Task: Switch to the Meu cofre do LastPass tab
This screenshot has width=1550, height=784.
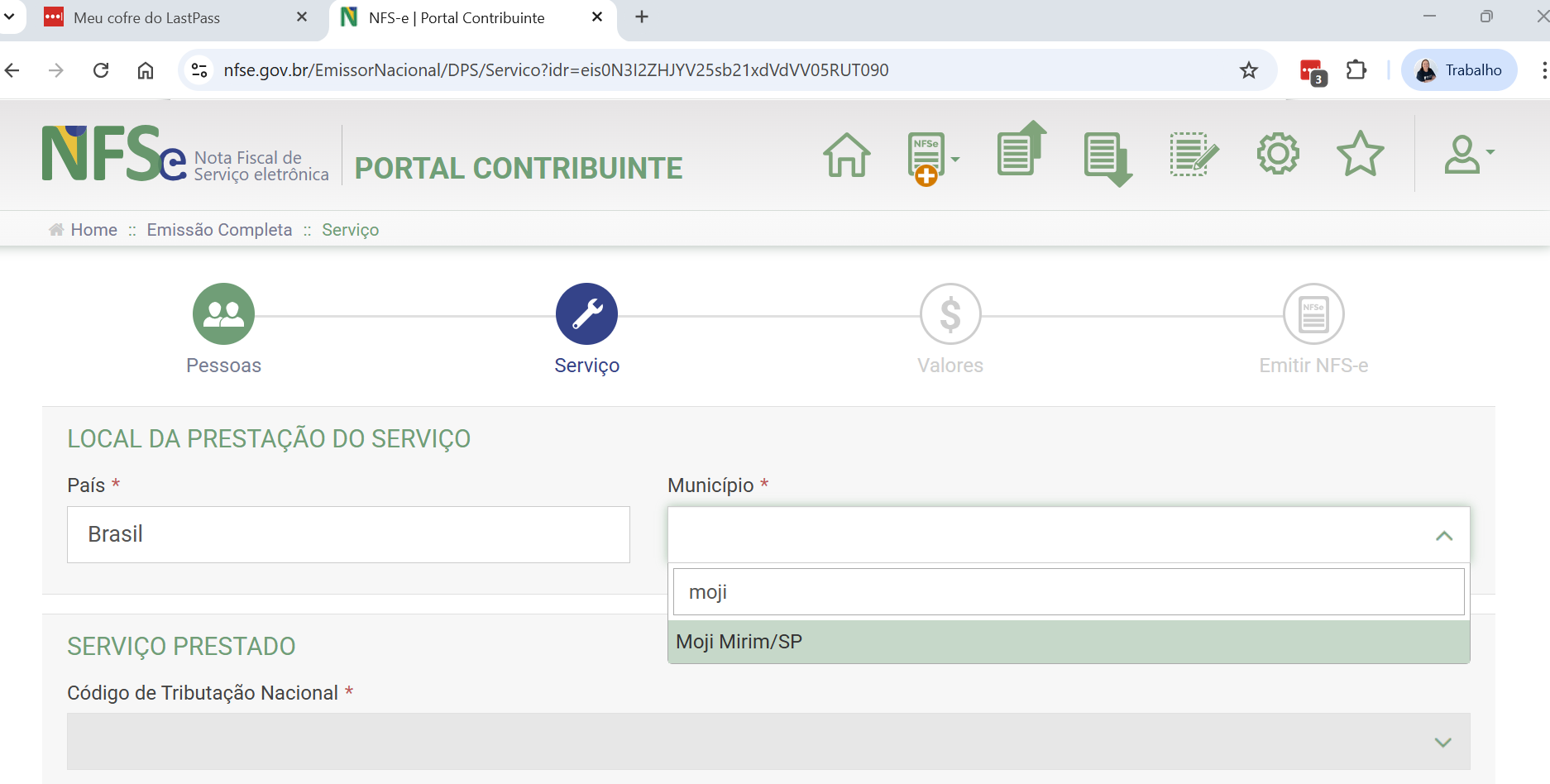Action: point(147,18)
